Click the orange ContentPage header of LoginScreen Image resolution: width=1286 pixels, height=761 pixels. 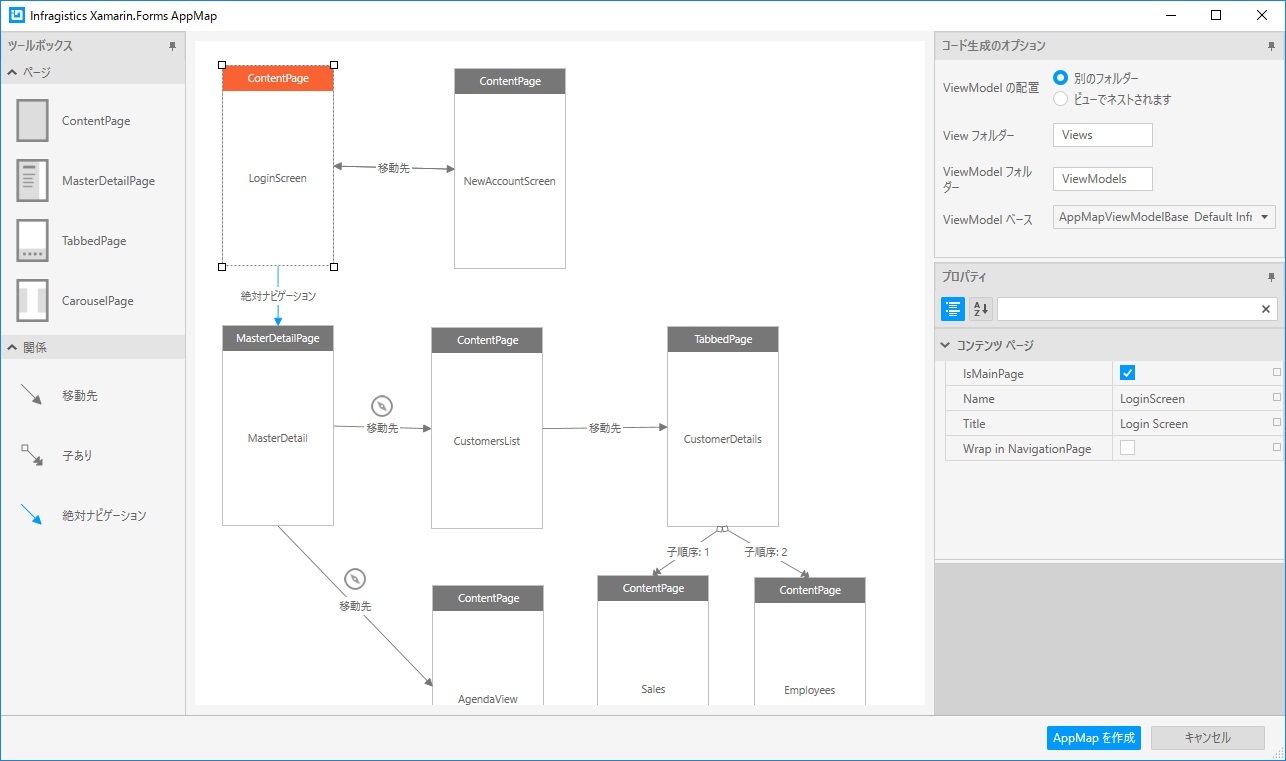(x=278, y=78)
